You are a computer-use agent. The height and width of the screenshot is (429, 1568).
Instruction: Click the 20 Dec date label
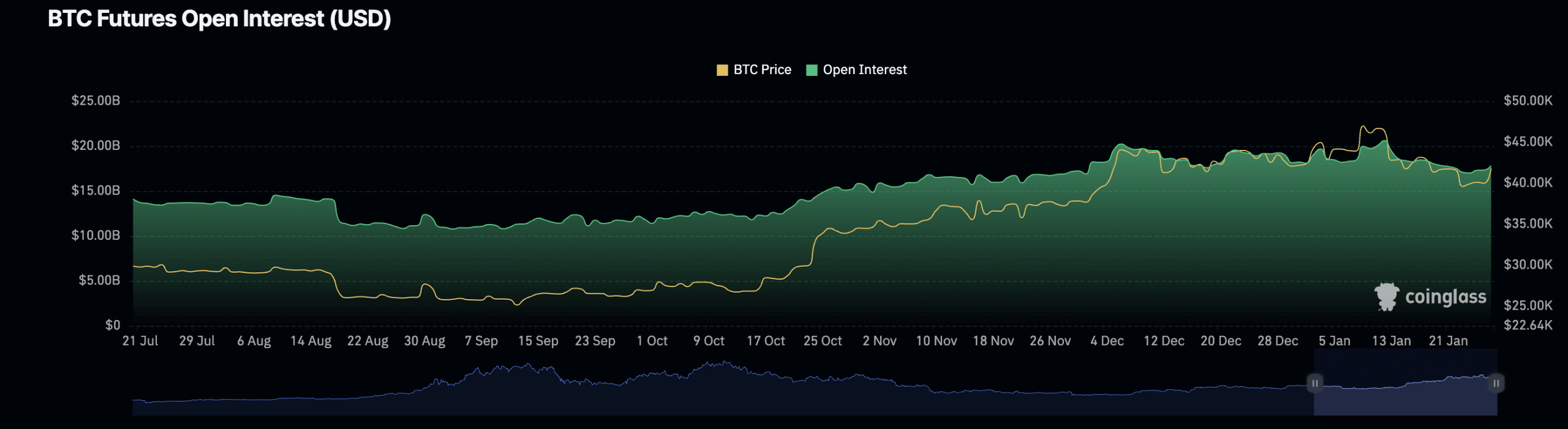coord(1221,341)
